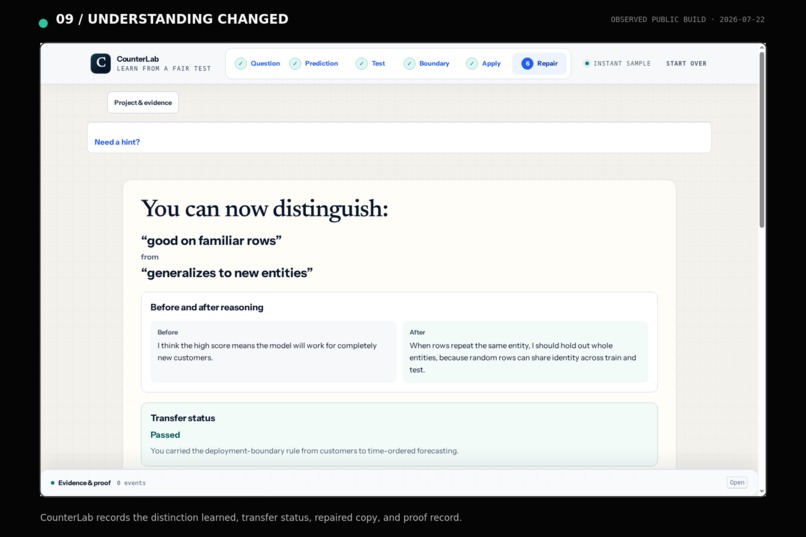Click the 'You can now distinguish:' heading
The image size is (806, 537).
[265, 209]
